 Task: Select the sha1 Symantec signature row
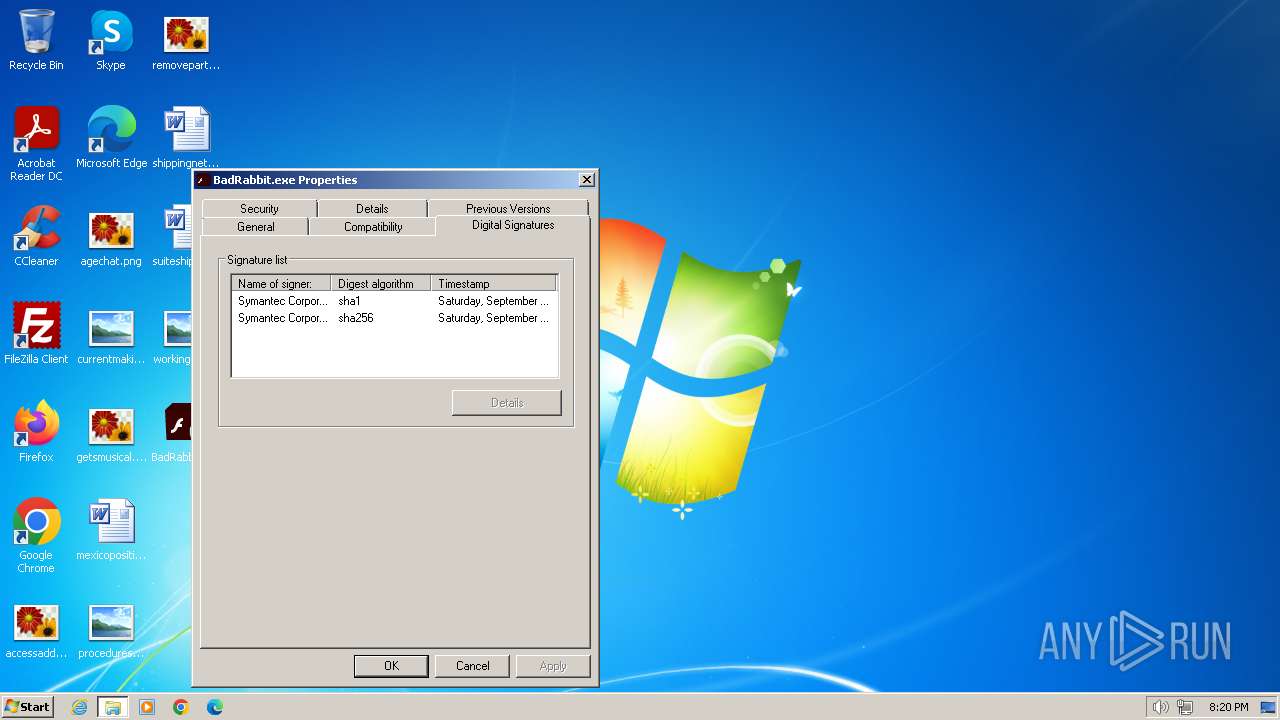394,301
